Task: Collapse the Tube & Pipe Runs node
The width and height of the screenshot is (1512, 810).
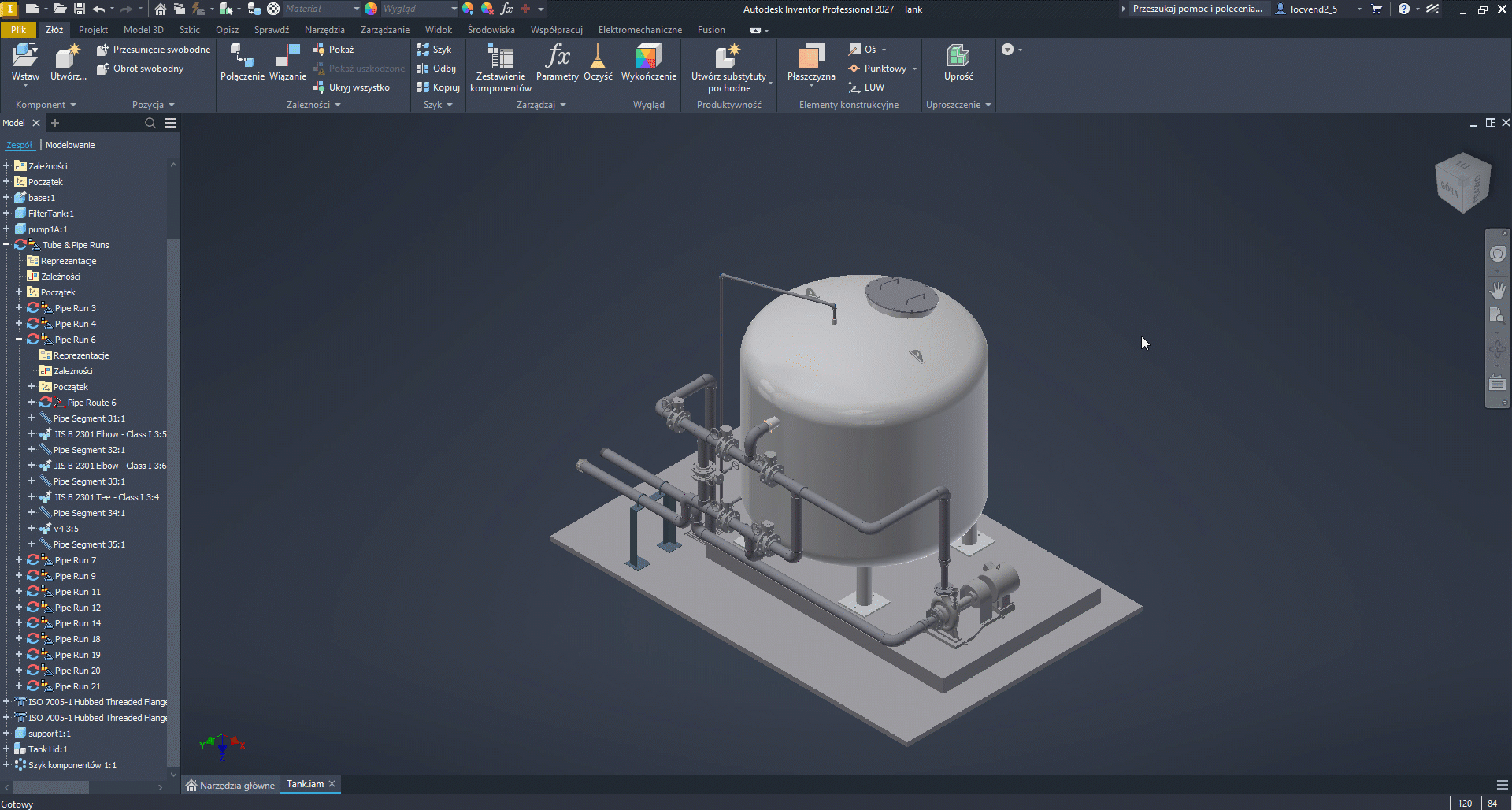Action: (x=6, y=245)
